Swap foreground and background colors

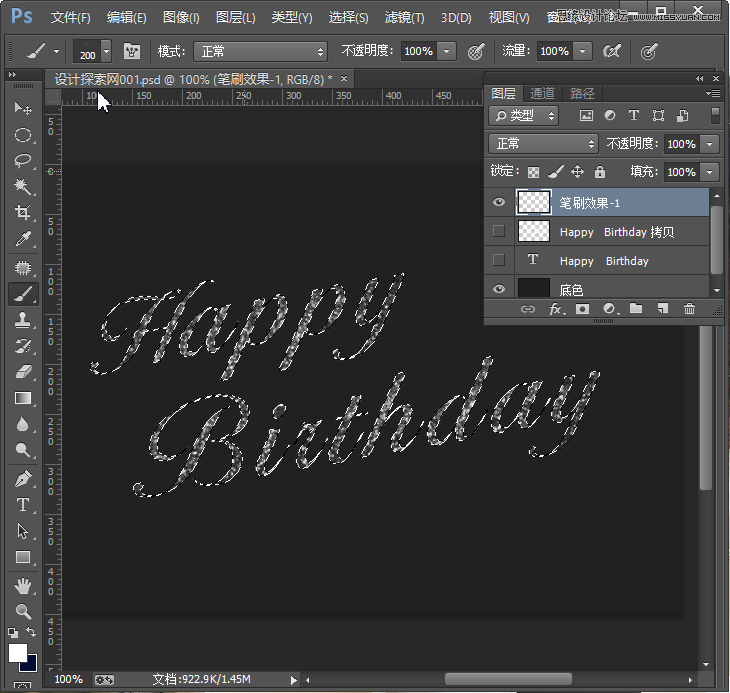coord(31,632)
